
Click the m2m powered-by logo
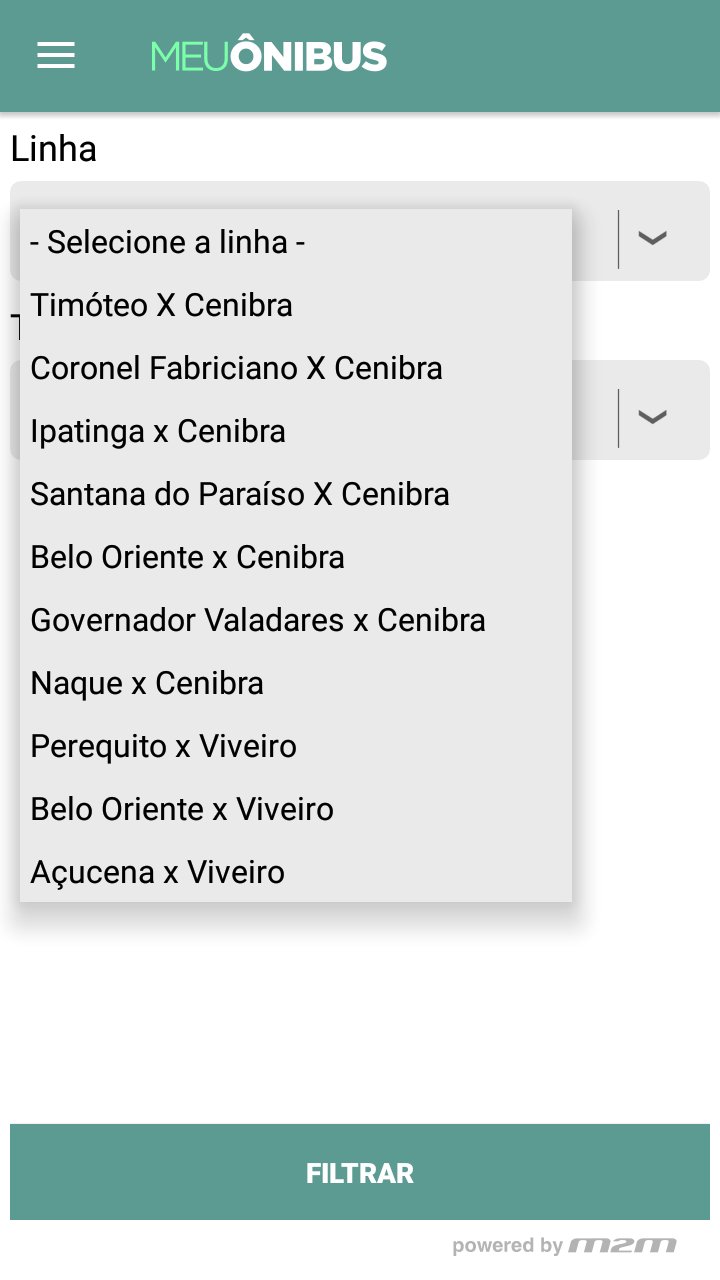tap(622, 1245)
